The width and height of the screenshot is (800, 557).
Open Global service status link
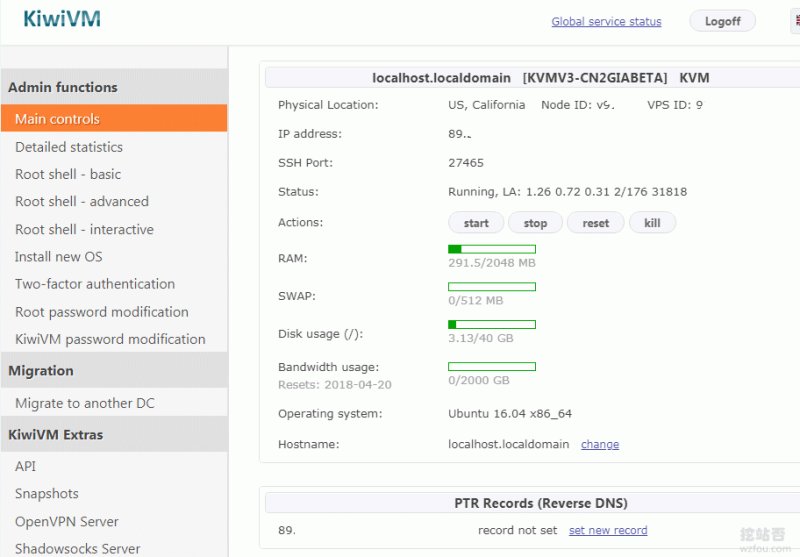[606, 21]
